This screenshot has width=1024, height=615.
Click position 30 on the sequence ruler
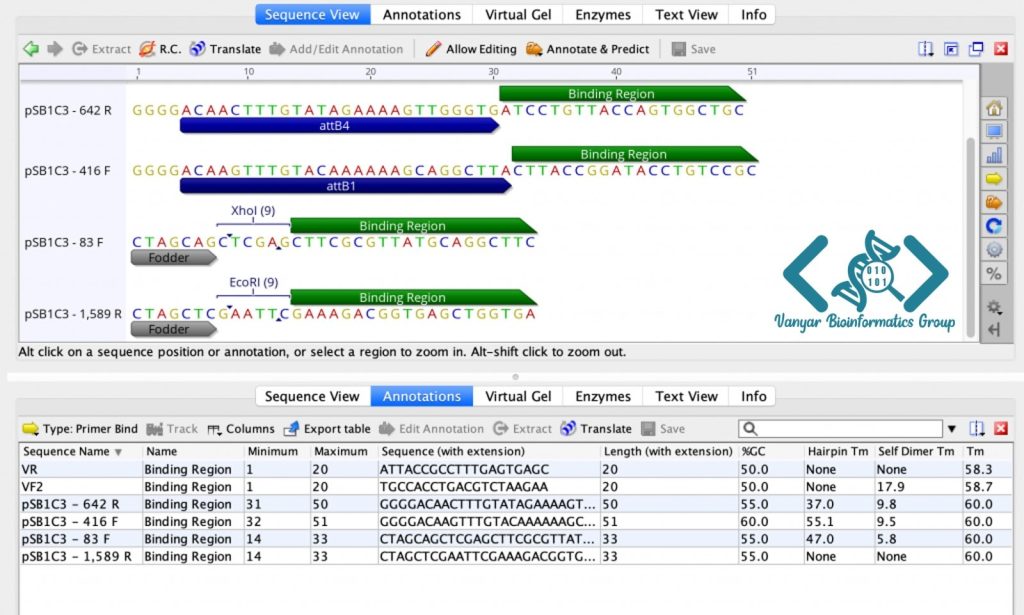click(493, 72)
